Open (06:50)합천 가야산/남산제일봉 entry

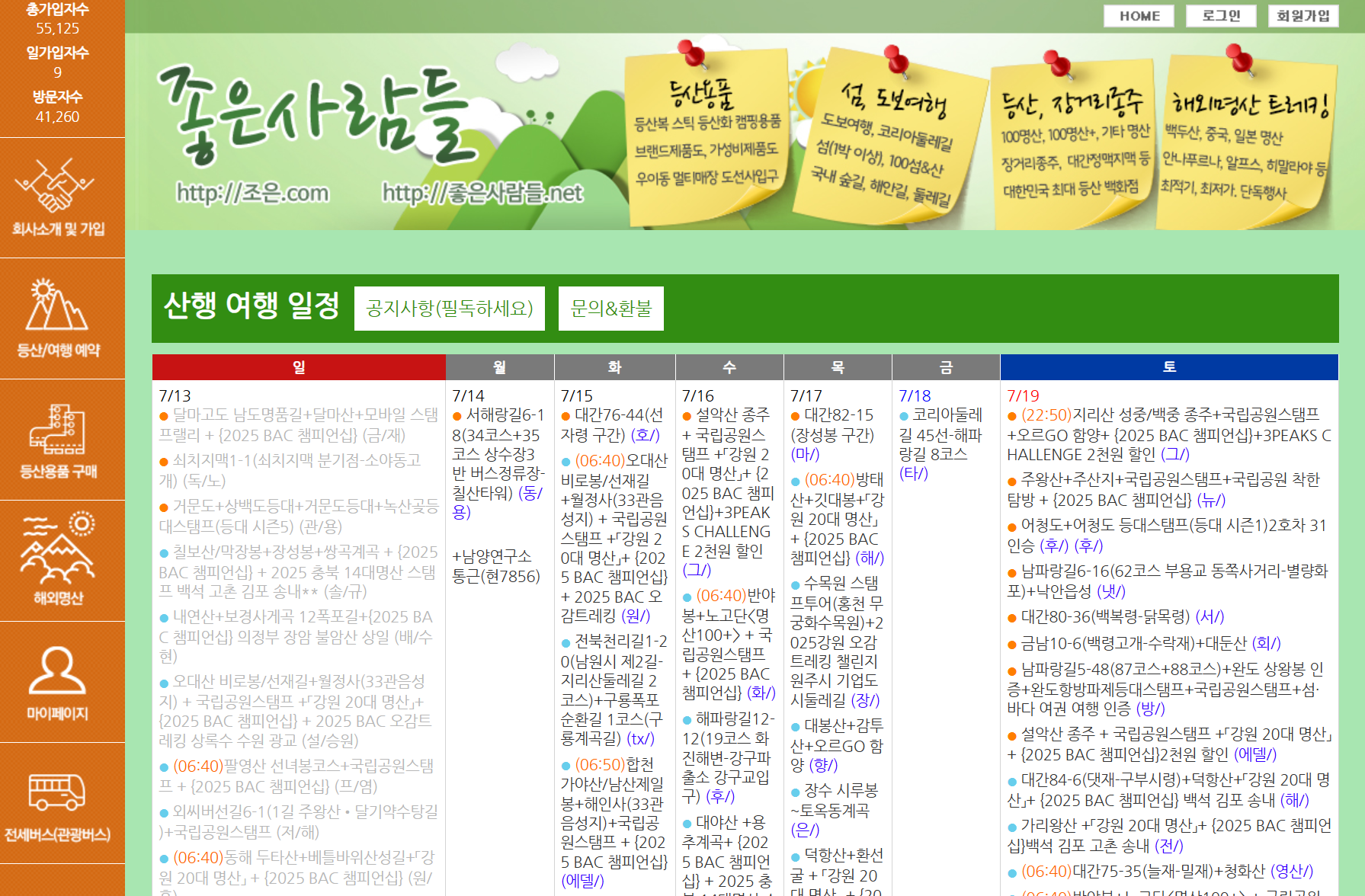coord(614,823)
